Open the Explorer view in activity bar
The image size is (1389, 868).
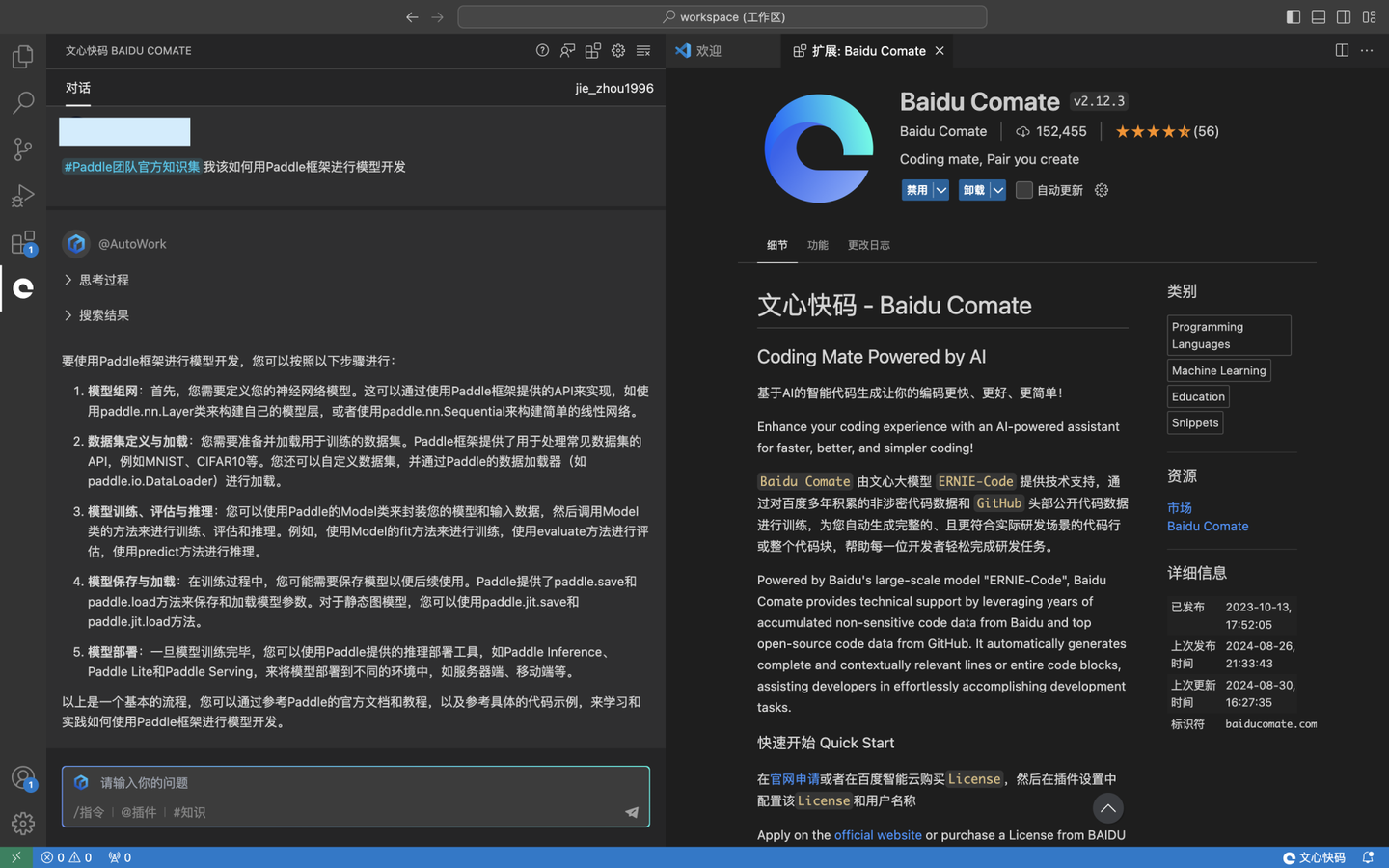pyautogui.click(x=23, y=56)
